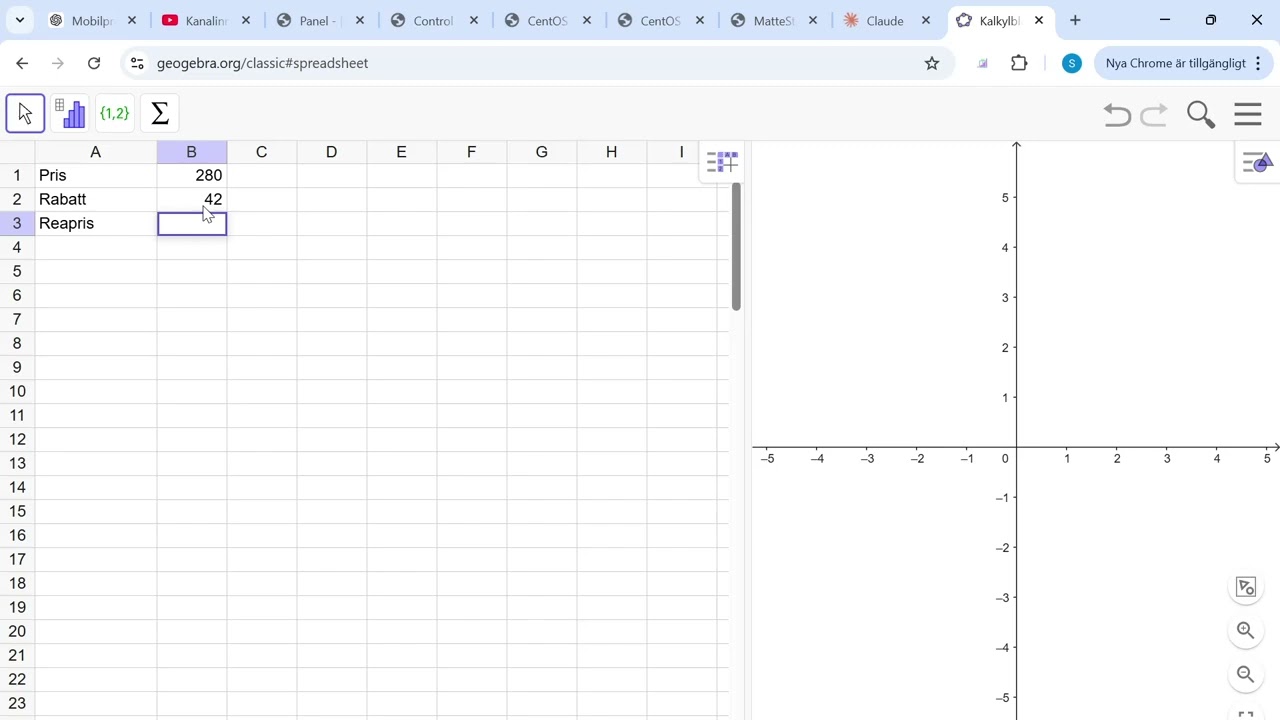Click cell with value 42
1280x720 pixels.
pos(192,199)
